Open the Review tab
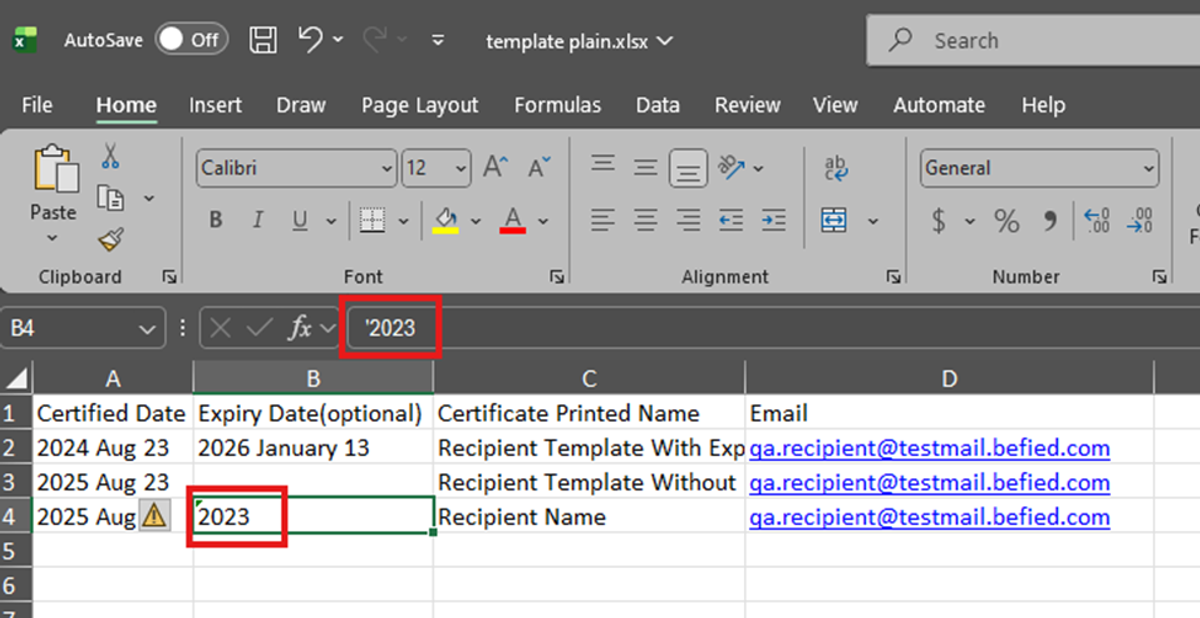 point(748,105)
